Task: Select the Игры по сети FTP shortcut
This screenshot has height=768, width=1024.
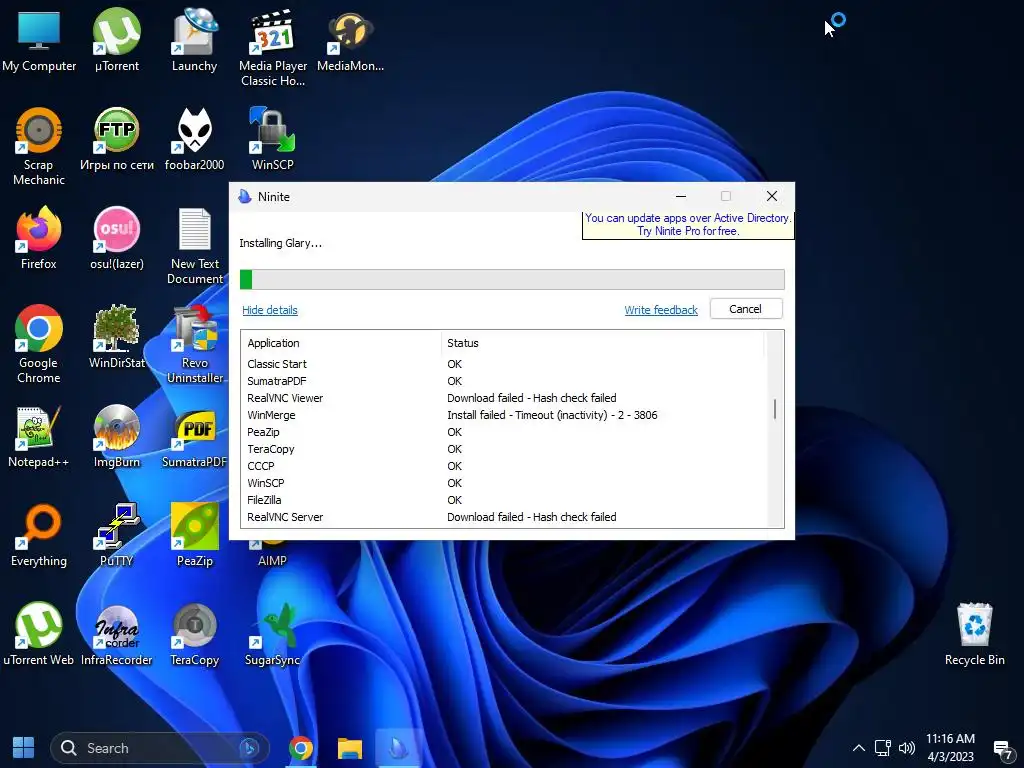Action: coord(116,140)
